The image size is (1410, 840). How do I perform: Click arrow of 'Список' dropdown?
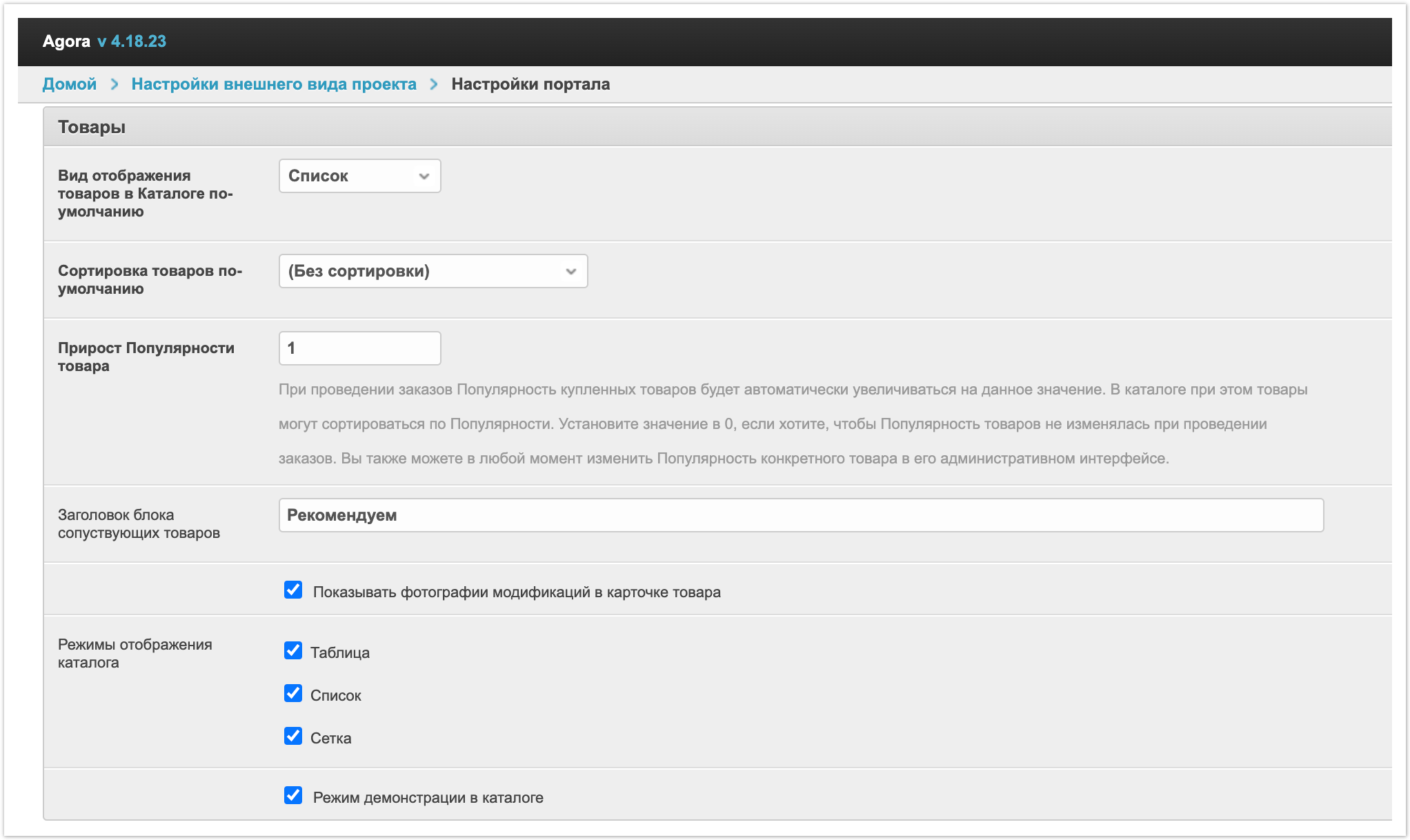(424, 176)
